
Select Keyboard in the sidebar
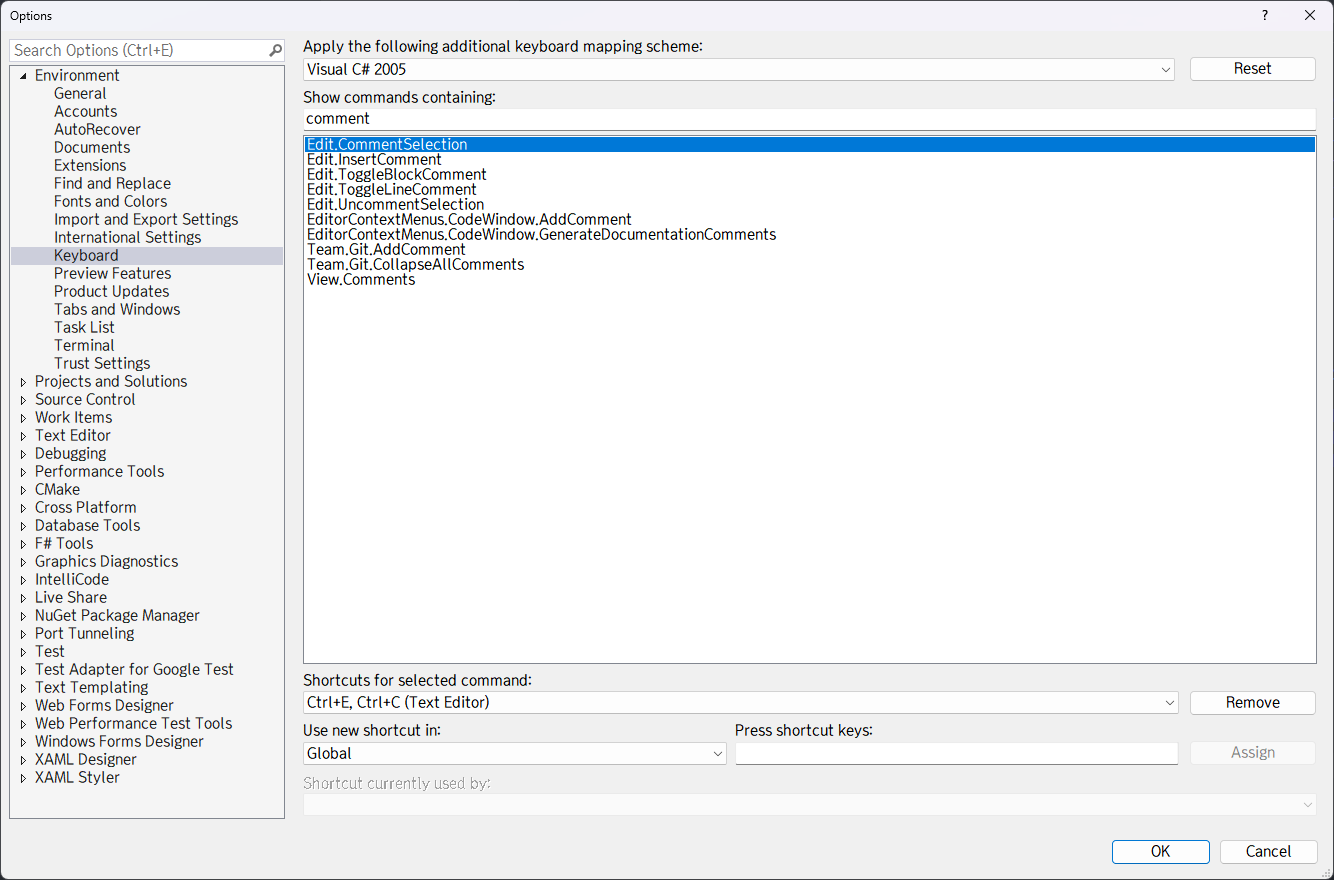(86, 255)
